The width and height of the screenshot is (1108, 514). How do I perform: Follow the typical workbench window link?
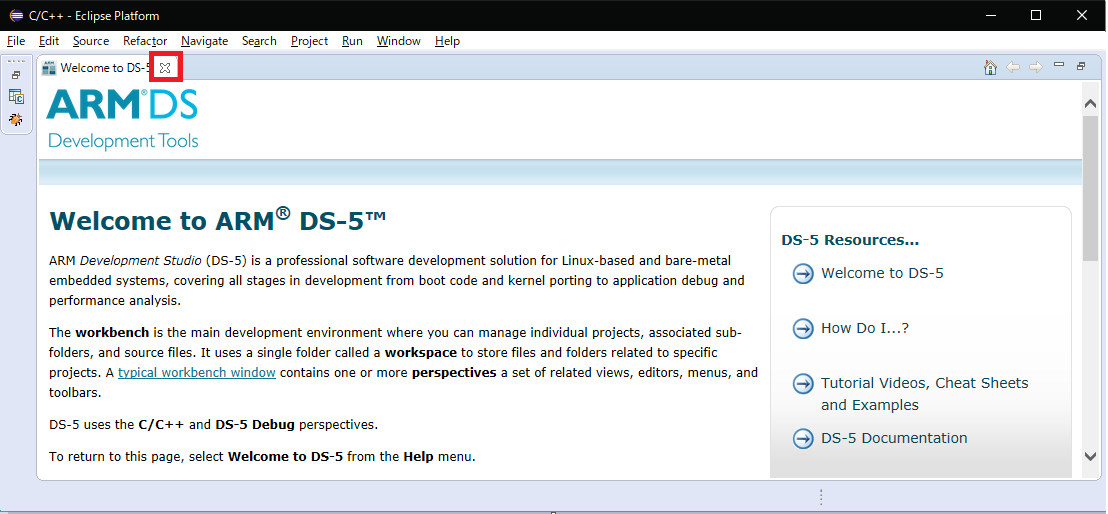coord(196,373)
